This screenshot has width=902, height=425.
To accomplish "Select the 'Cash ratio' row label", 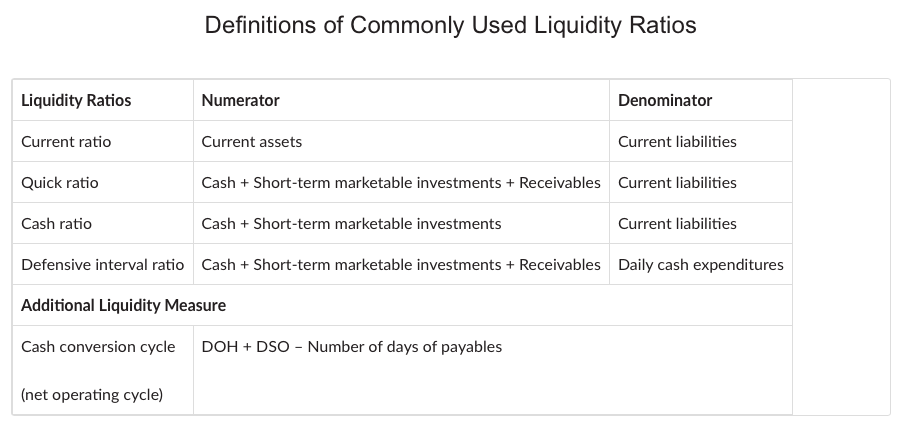I will click(56, 224).
